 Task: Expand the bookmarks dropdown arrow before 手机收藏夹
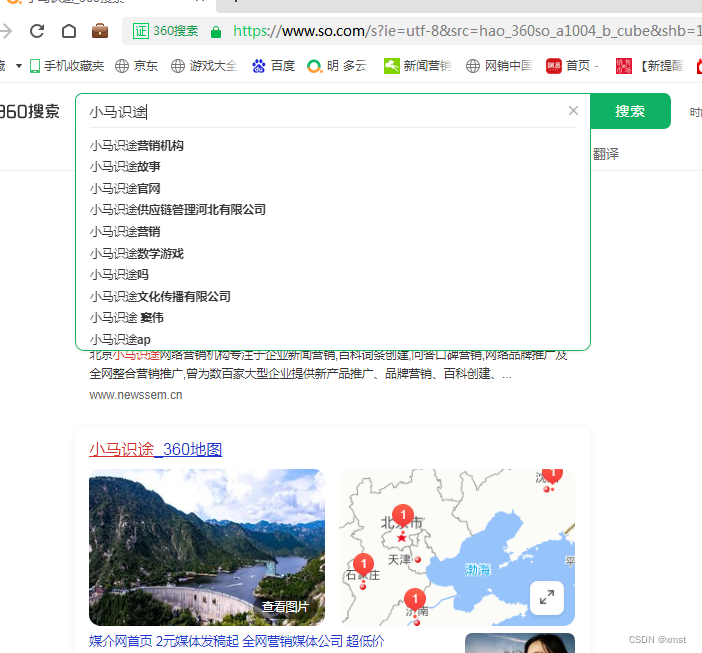(x=19, y=66)
